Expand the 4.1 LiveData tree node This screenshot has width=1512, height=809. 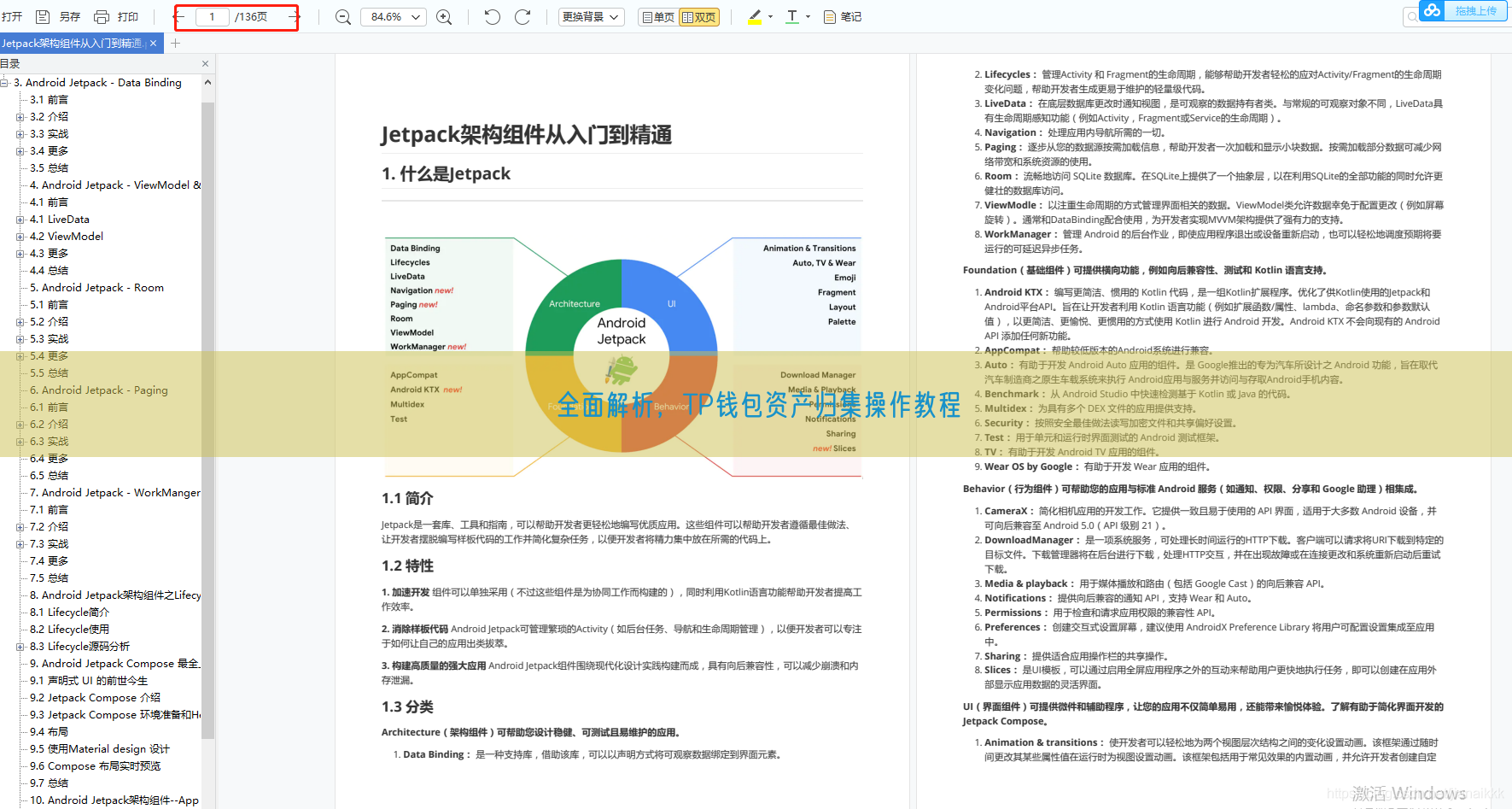[20, 220]
